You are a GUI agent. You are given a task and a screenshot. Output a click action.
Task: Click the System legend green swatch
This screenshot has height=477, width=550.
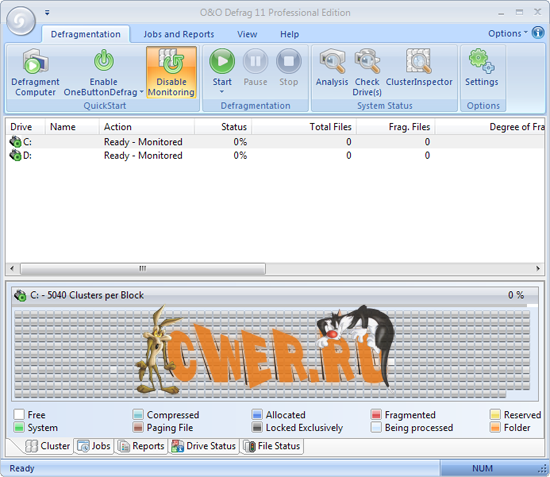click(x=19, y=428)
